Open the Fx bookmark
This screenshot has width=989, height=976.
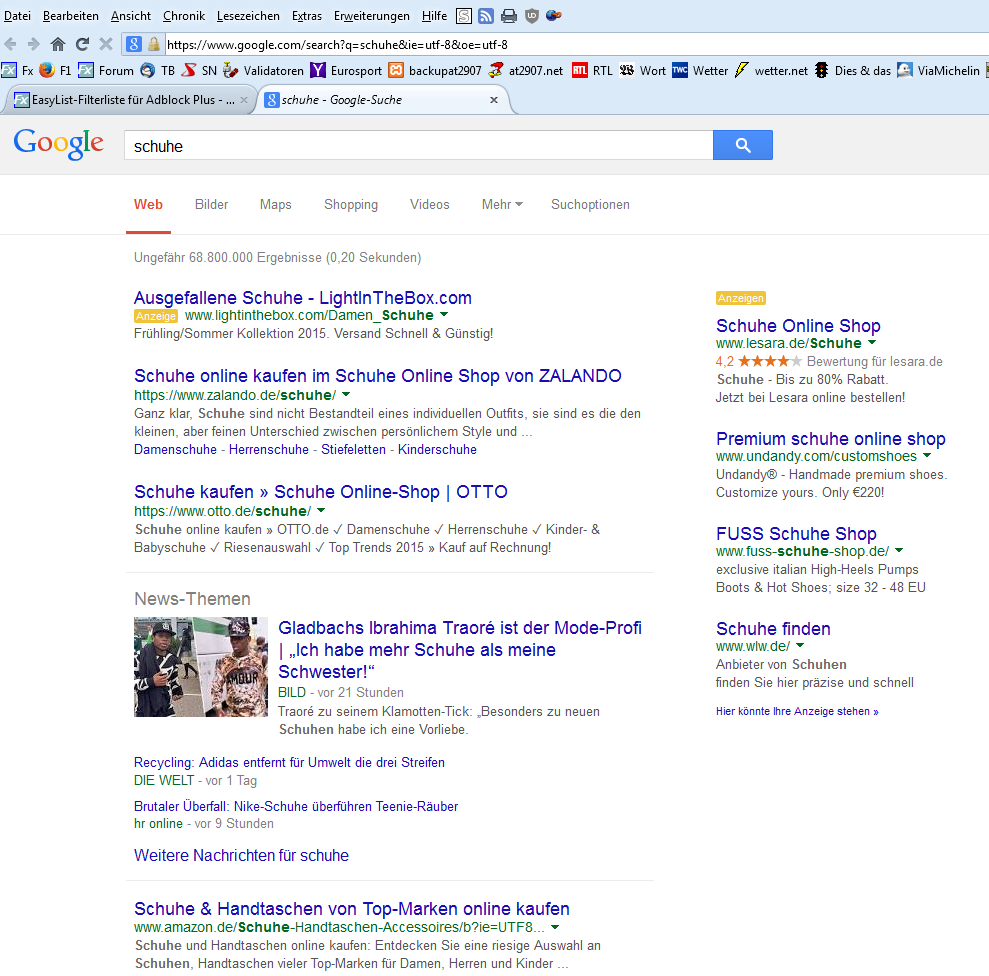click(x=17, y=71)
